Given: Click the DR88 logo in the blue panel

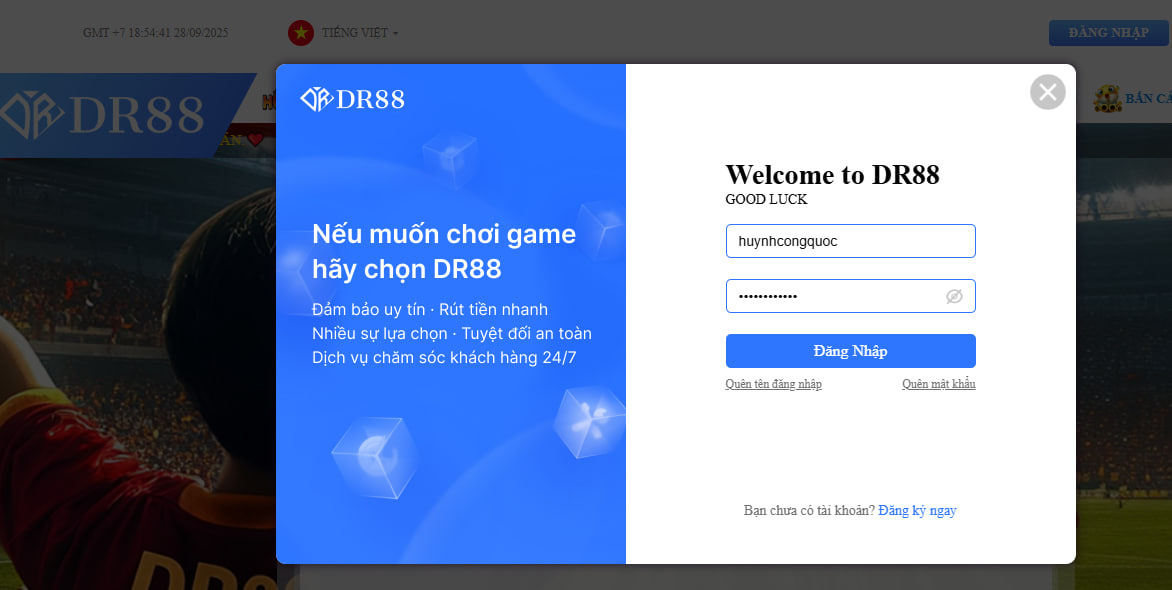Looking at the screenshot, I should coord(353,99).
